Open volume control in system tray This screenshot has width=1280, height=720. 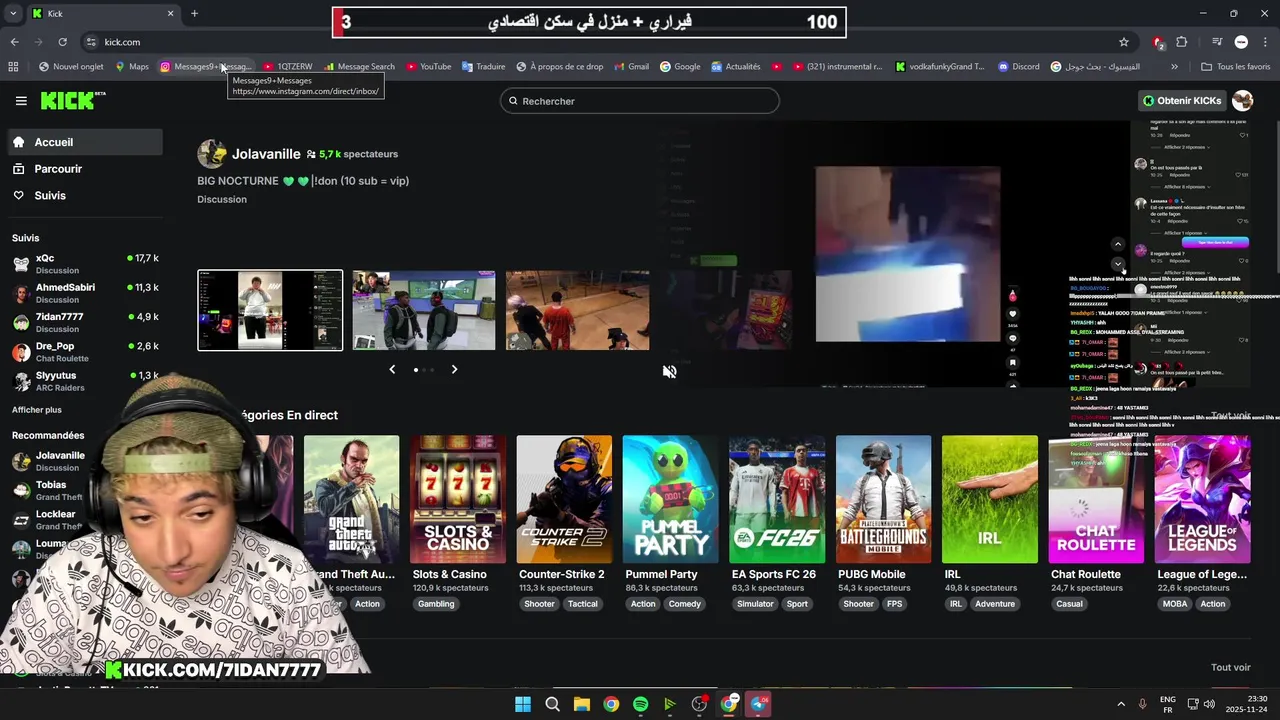point(1209,704)
